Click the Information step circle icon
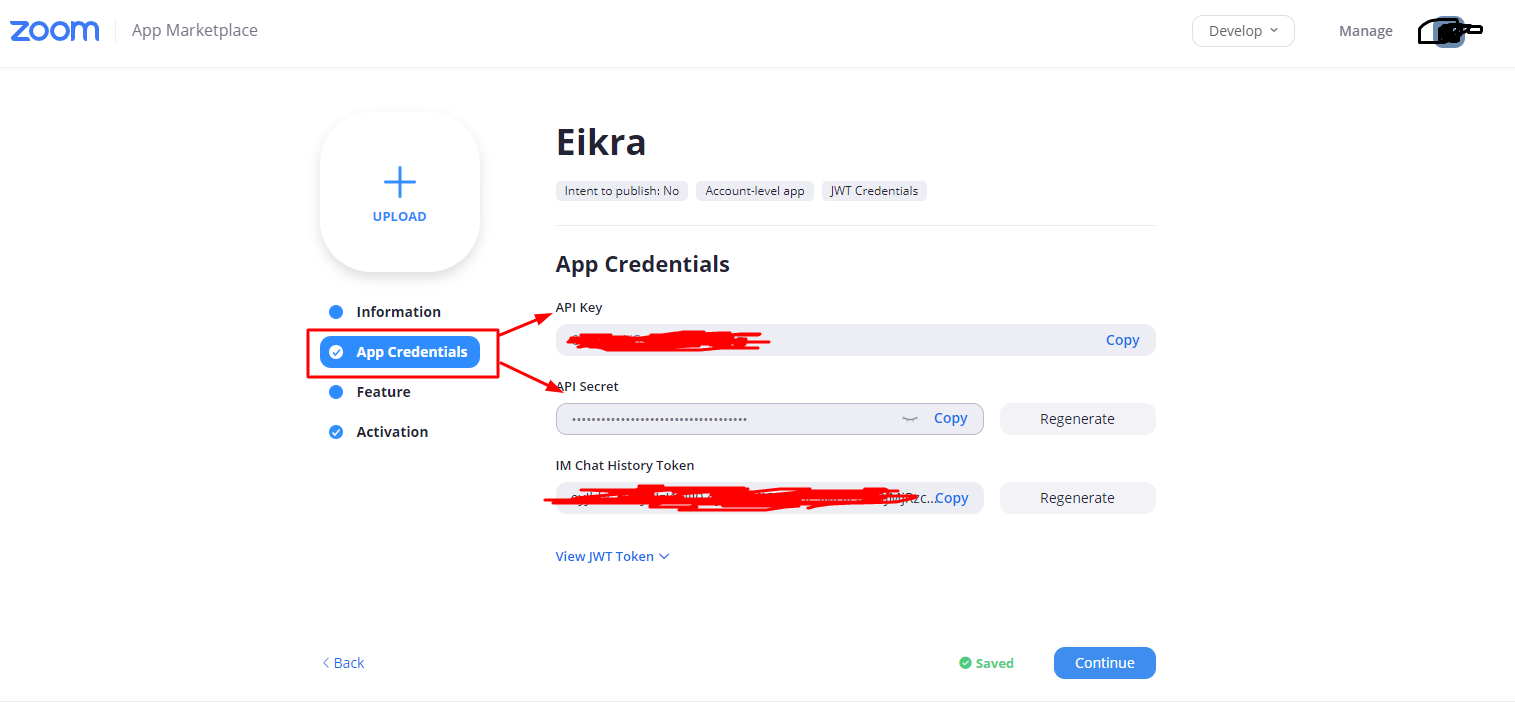Screen dimensions: 1515x721 pos(336,312)
